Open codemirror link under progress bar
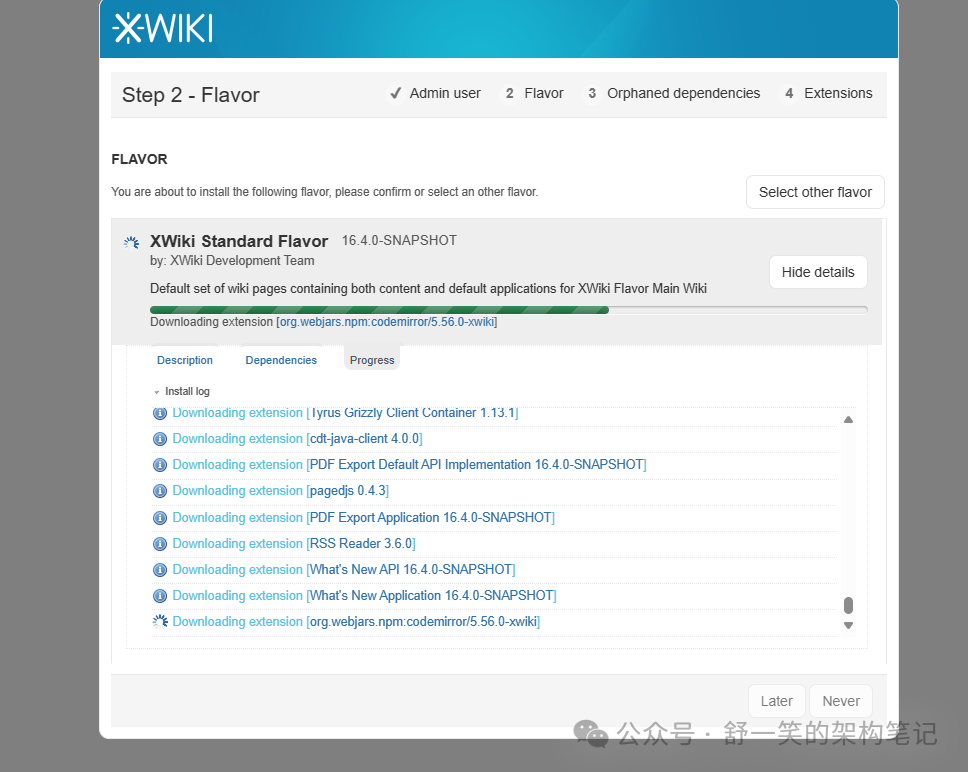Screen dimensions: 968x772 coord(387,322)
